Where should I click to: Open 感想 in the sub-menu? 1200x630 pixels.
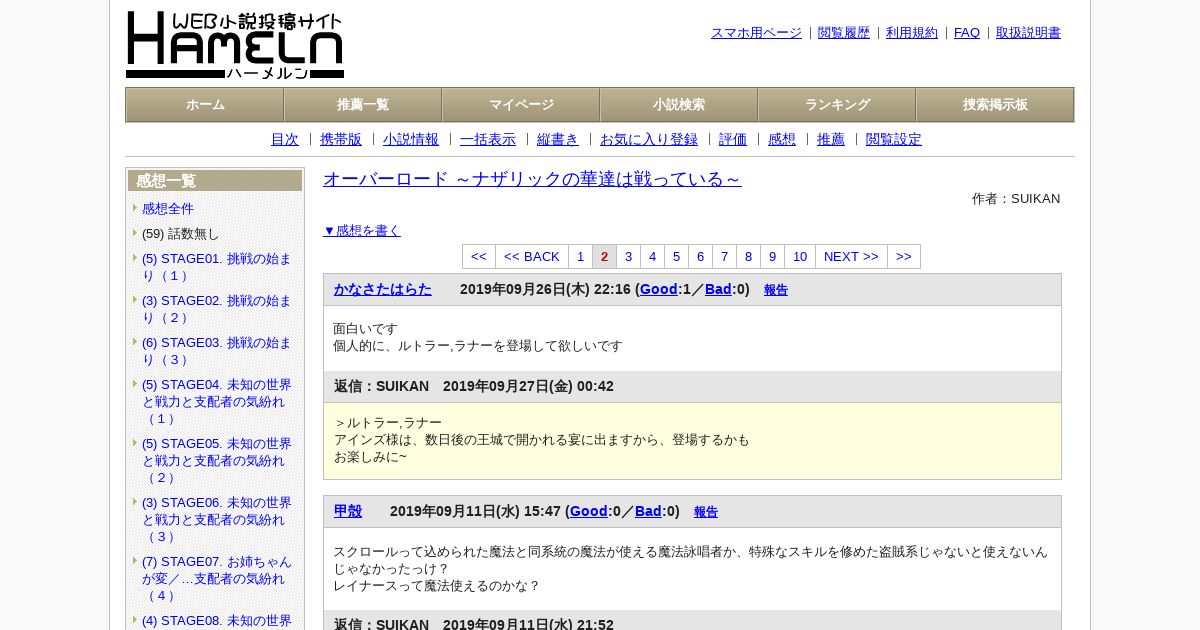coord(782,140)
